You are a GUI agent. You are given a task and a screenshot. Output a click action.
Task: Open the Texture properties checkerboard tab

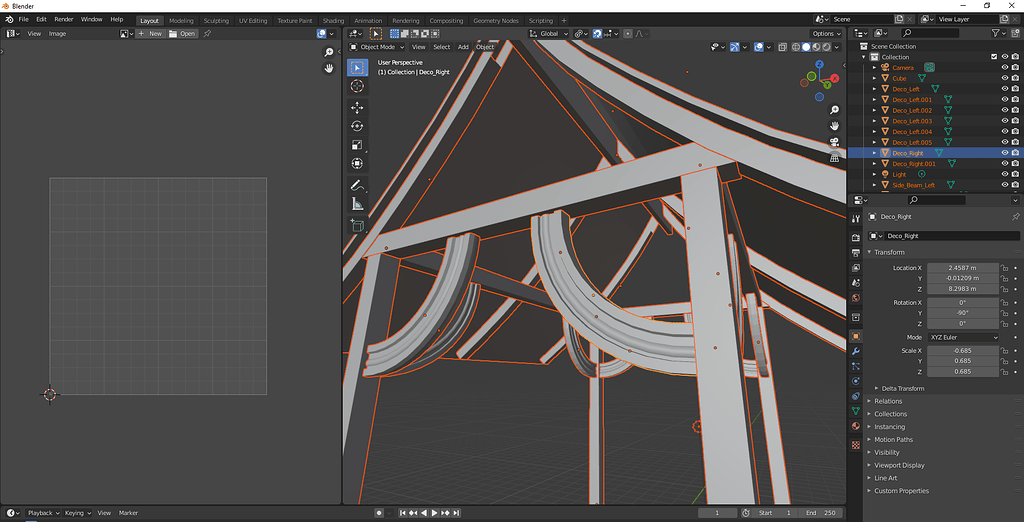[856, 445]
